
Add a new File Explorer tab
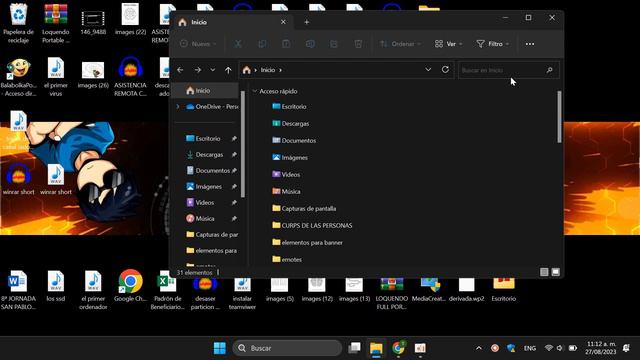[307, 22]
